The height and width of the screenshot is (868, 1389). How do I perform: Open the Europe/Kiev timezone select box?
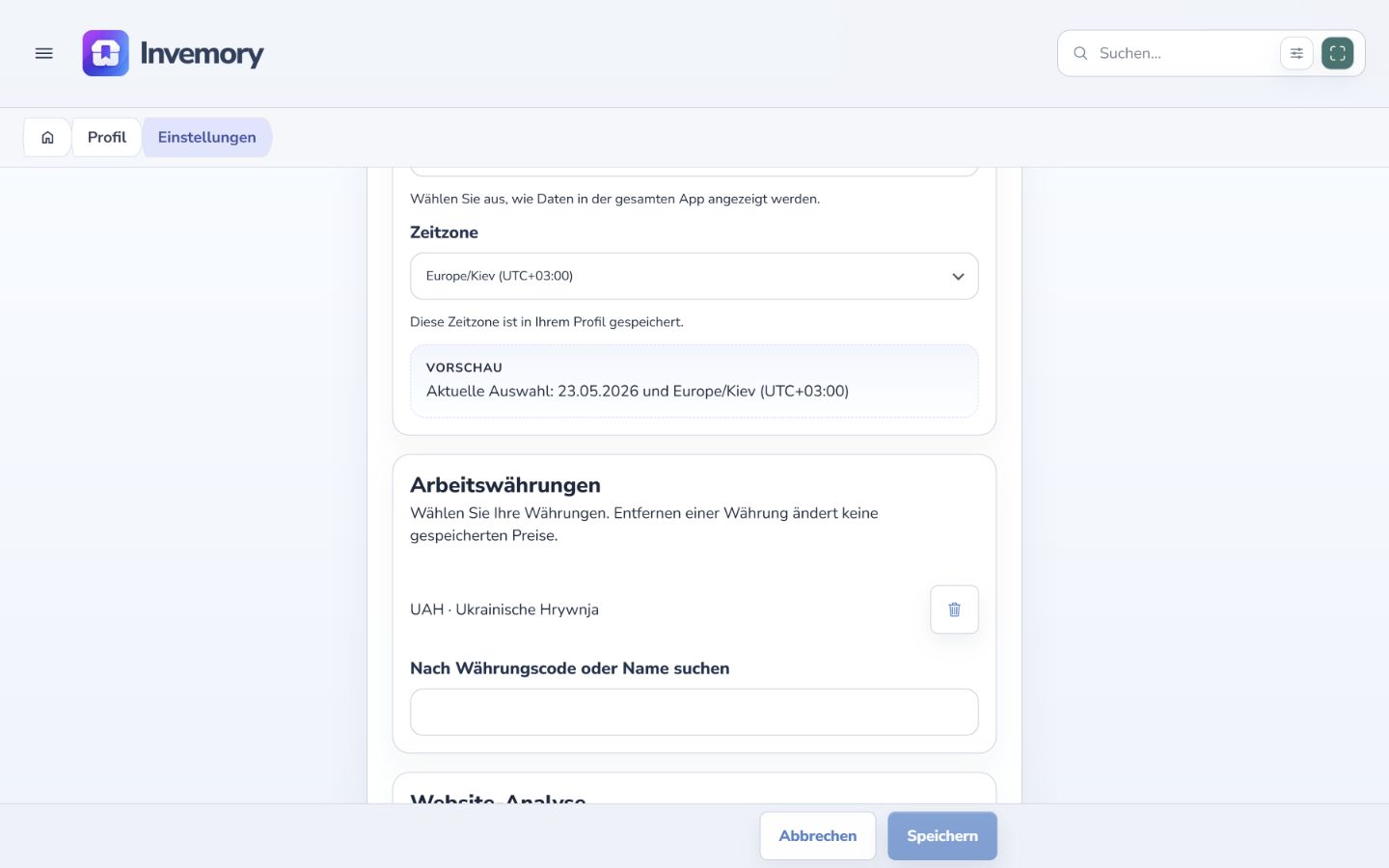(694, 276)
